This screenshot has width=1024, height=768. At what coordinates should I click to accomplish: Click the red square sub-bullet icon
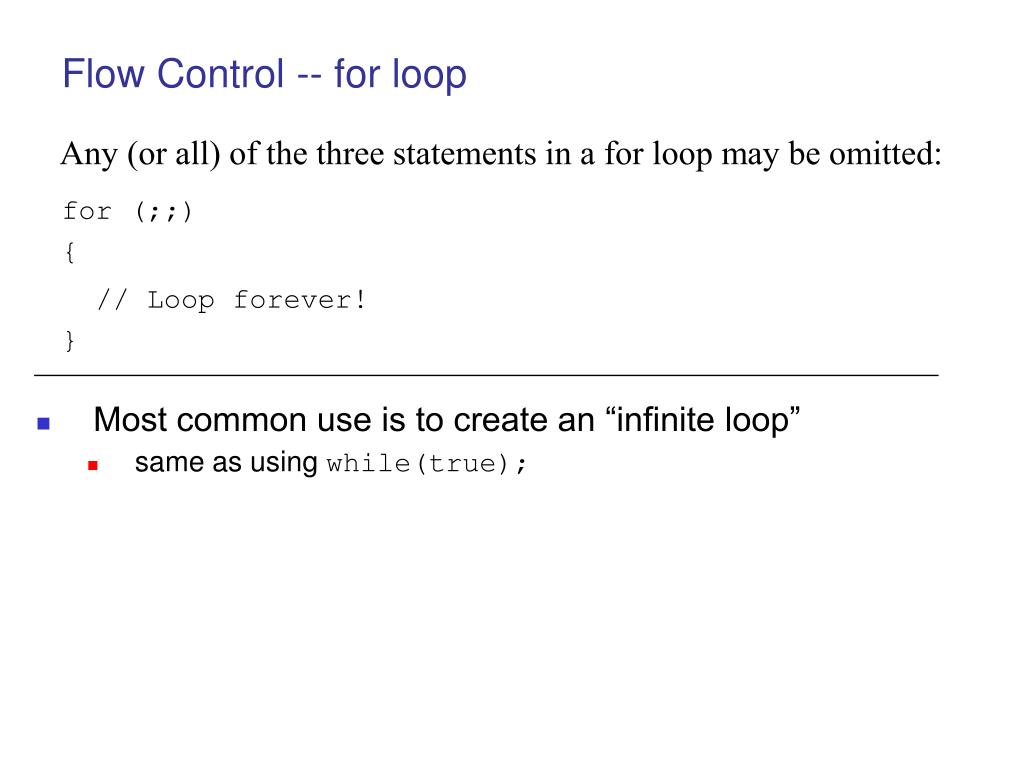pyautogui.click(x=93, y=466)
